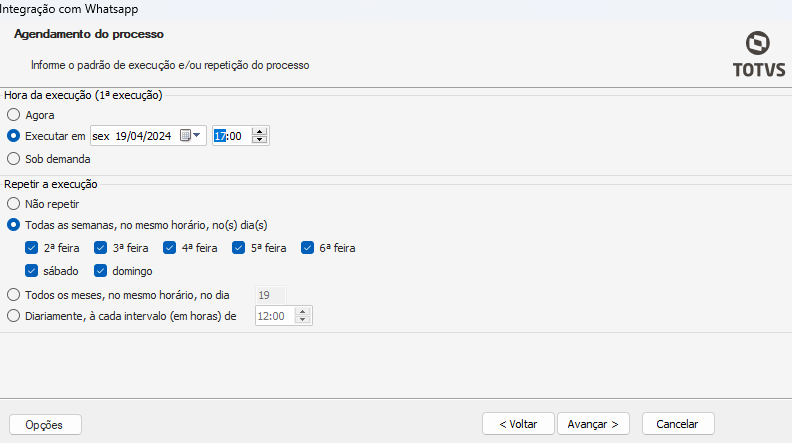Go back with the Voltar button

coord(518,424)
